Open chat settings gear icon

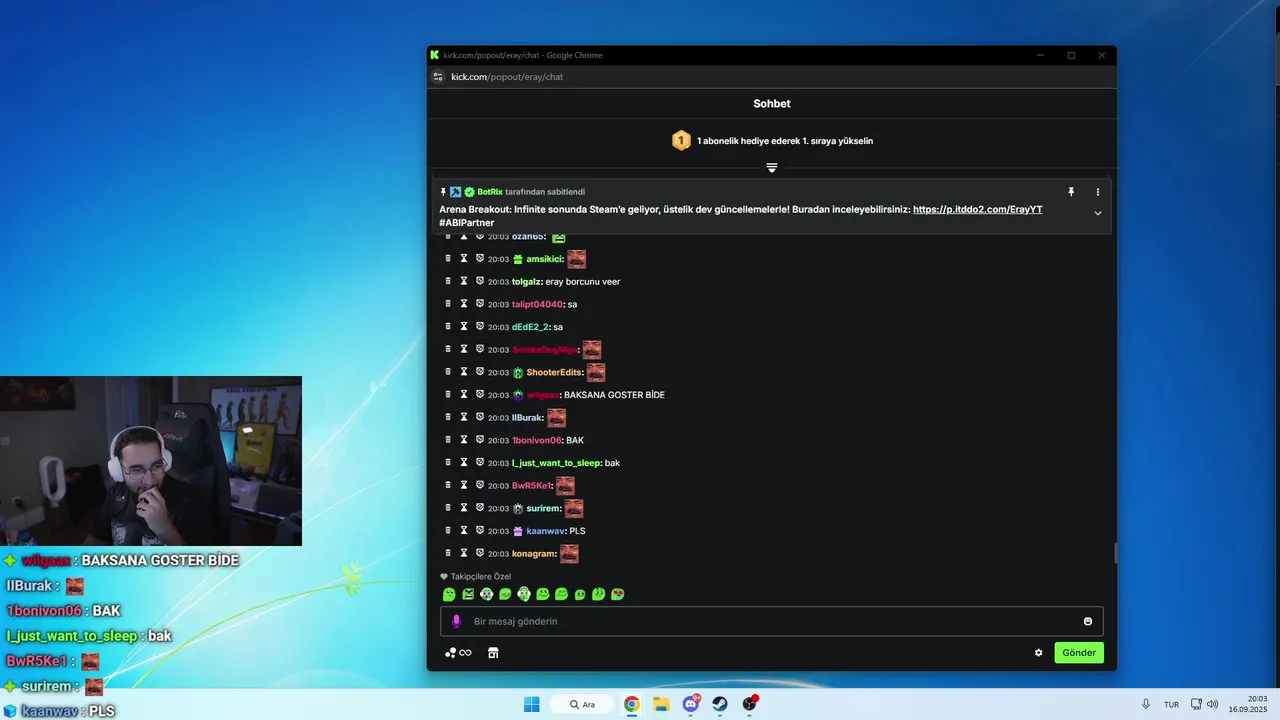coord(1038,653)
